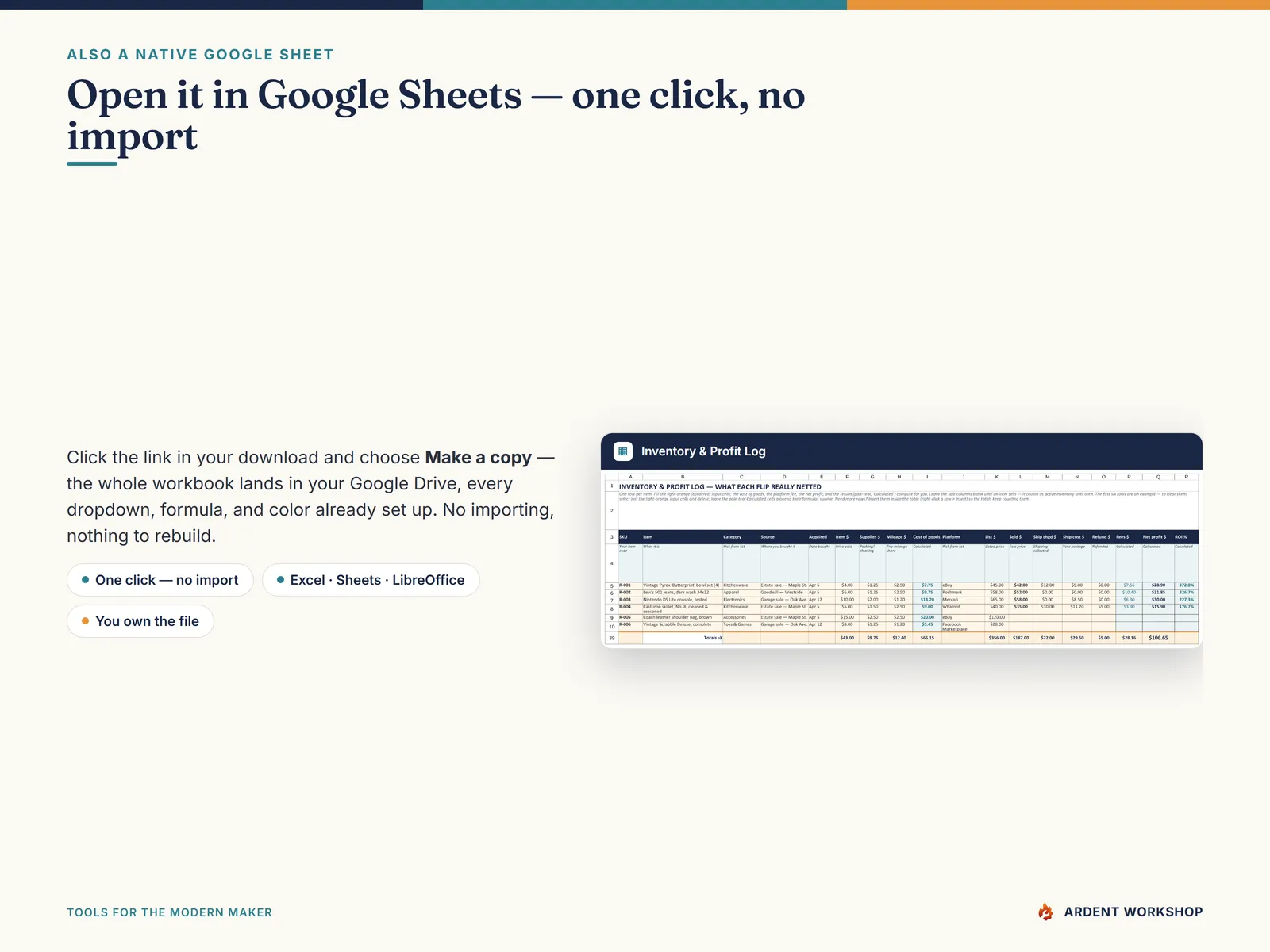Image resolution: width=1270 pixels, height=952 pixels.
Task: Click the 'Open it in Google Sheets' headline
Action: [x=294, y=95]
